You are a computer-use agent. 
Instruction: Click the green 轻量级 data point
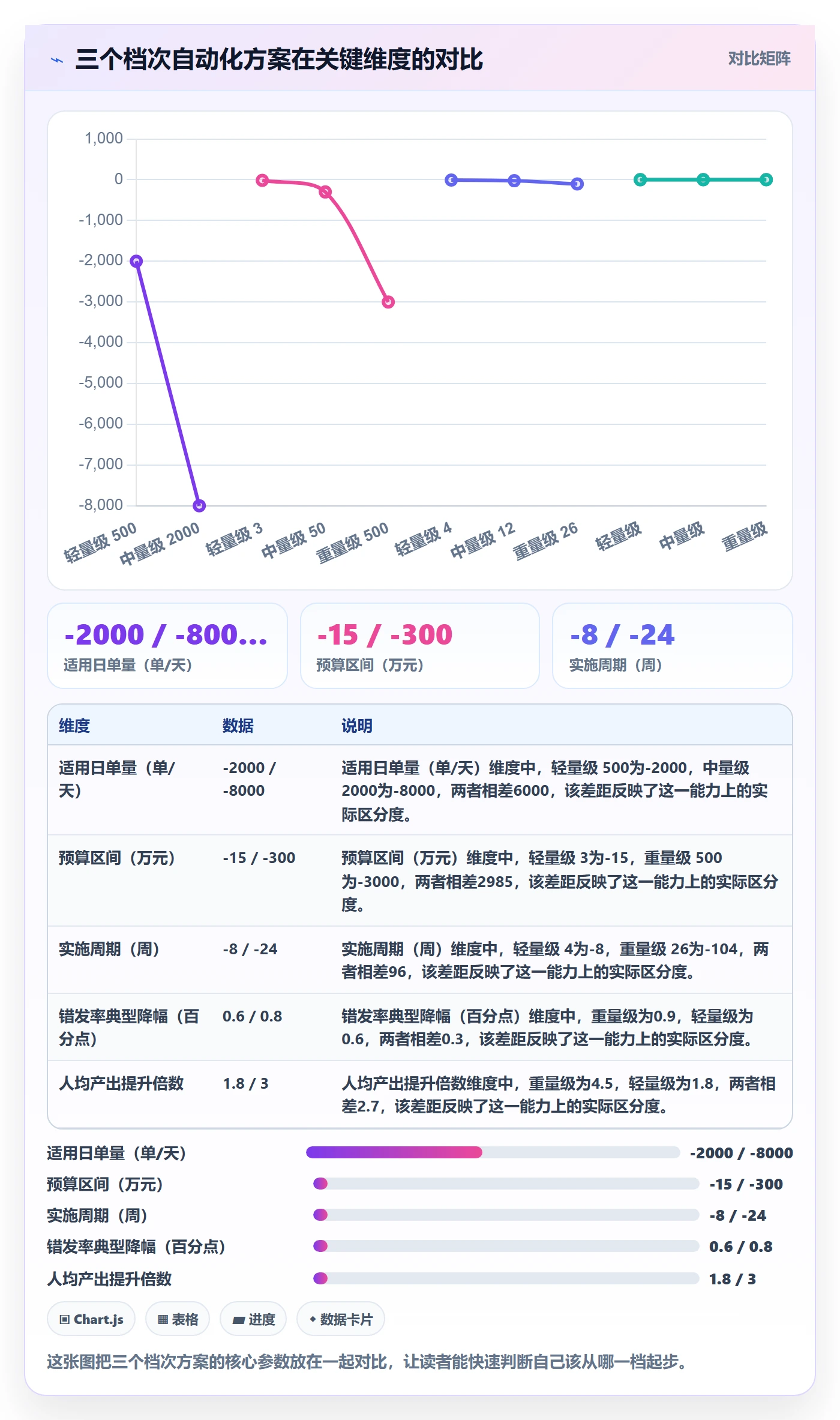coord(640,179)
